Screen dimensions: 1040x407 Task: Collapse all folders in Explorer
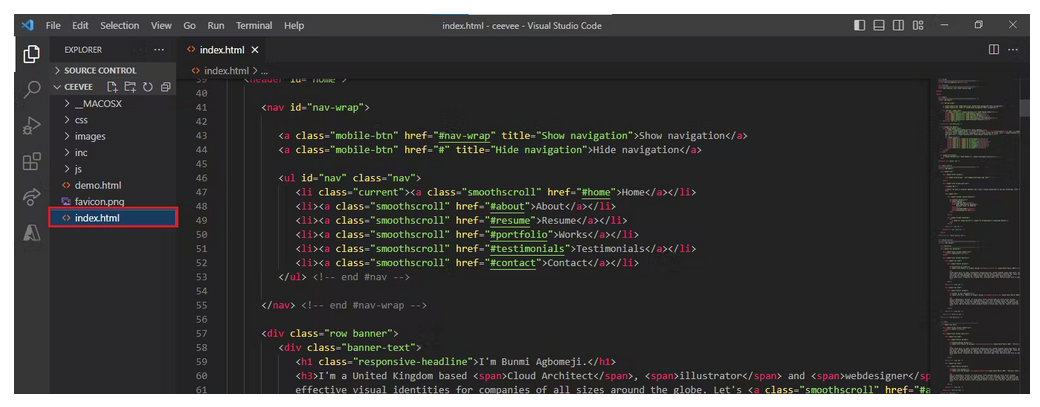pos(164,87)
